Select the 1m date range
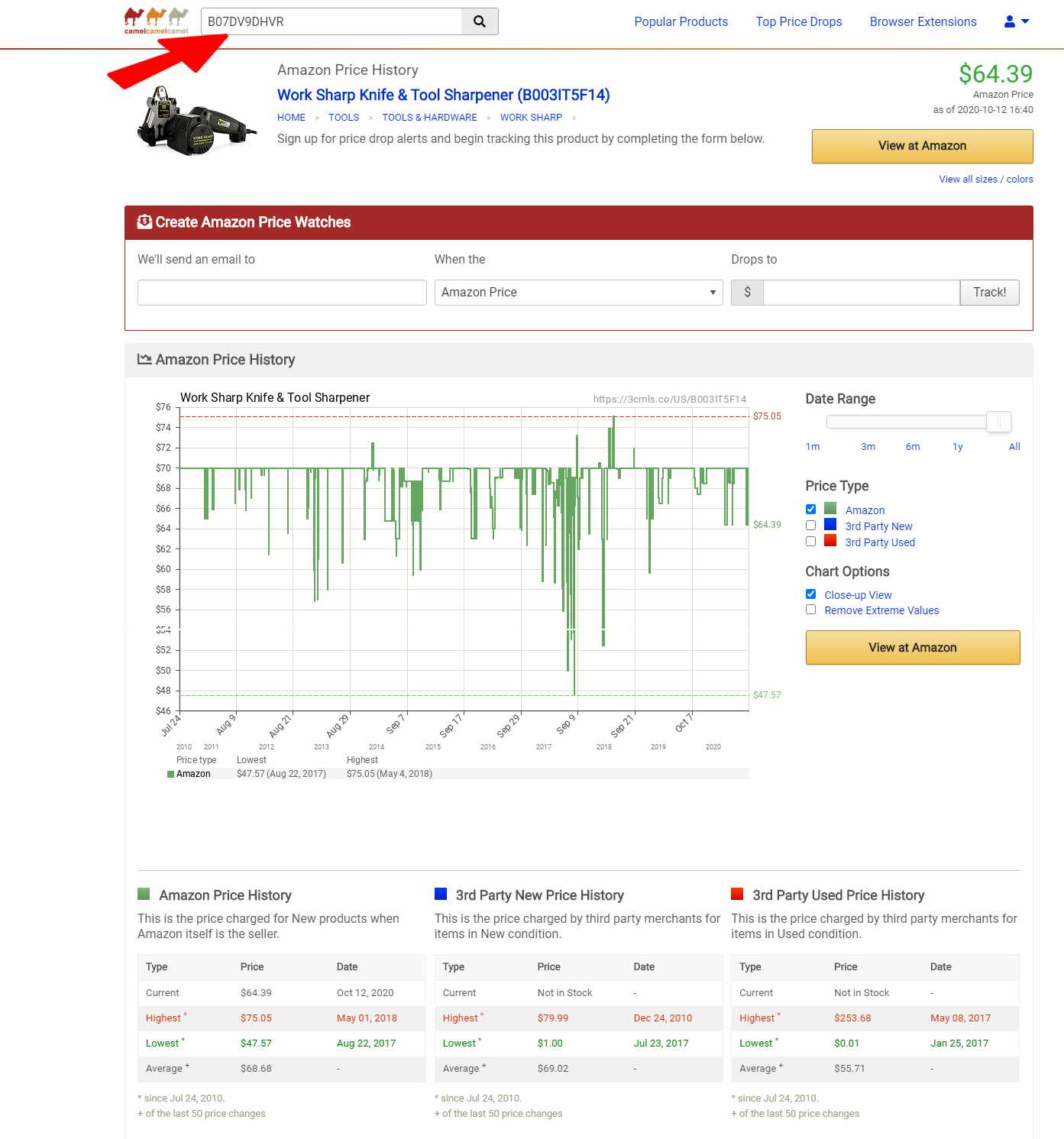Image resolution: width=1064 pixels, height=1139 pixels. (812, 447)
